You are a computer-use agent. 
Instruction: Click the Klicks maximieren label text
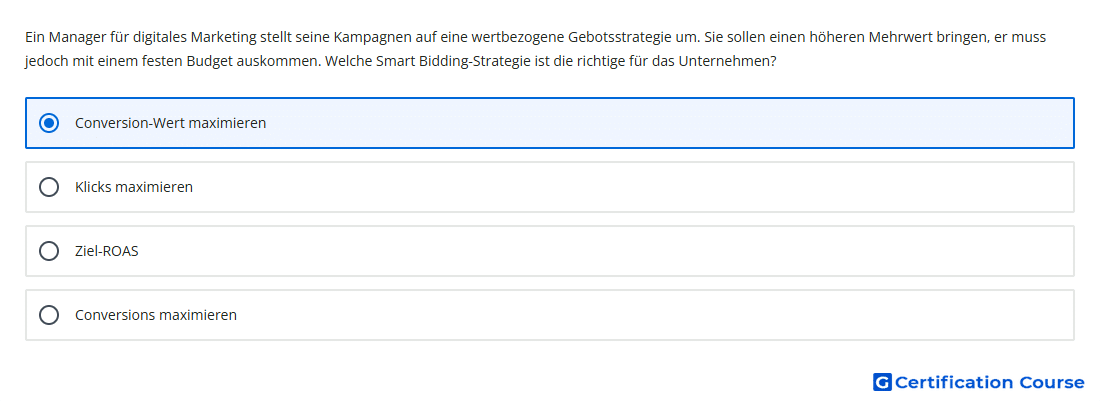click(134, 187)
